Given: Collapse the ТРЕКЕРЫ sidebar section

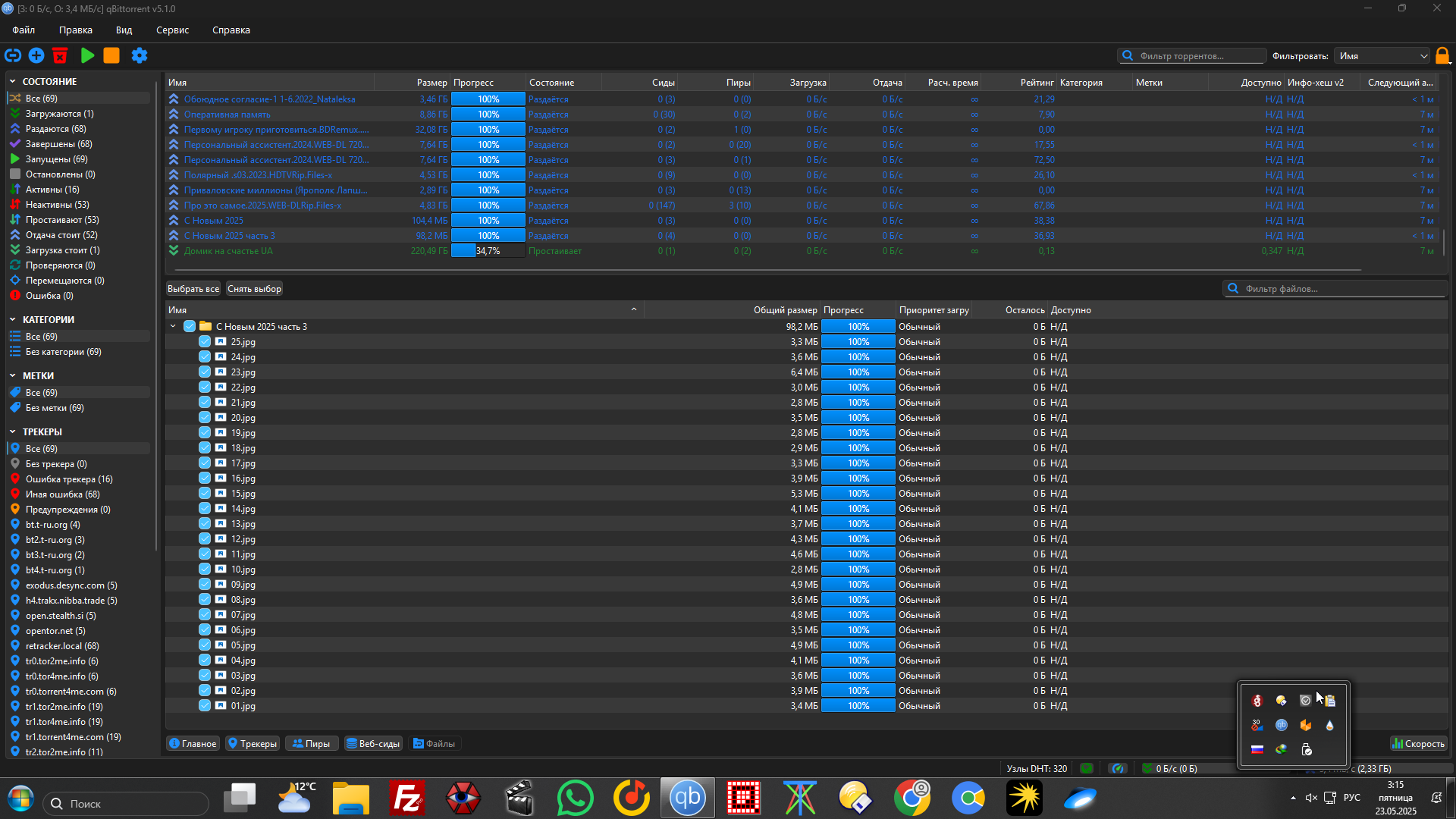Looking at the screenshot, I should click(12, 431).
